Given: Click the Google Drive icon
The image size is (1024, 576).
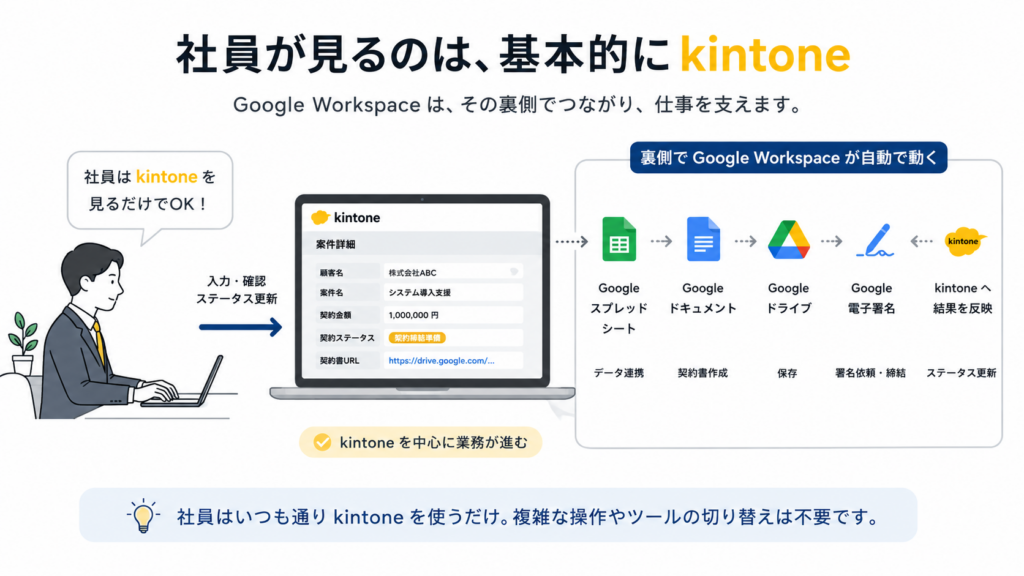Looking at the screenshot, I should [788, 240].
